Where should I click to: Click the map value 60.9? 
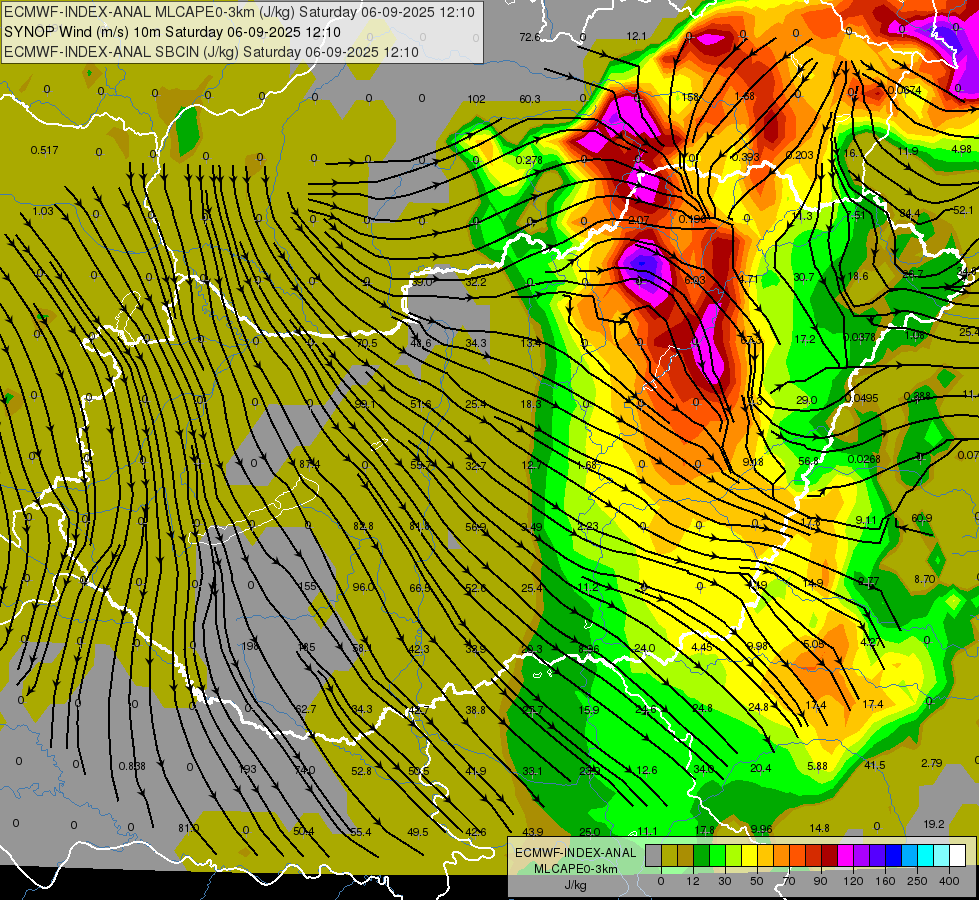(x=922, y=518)
